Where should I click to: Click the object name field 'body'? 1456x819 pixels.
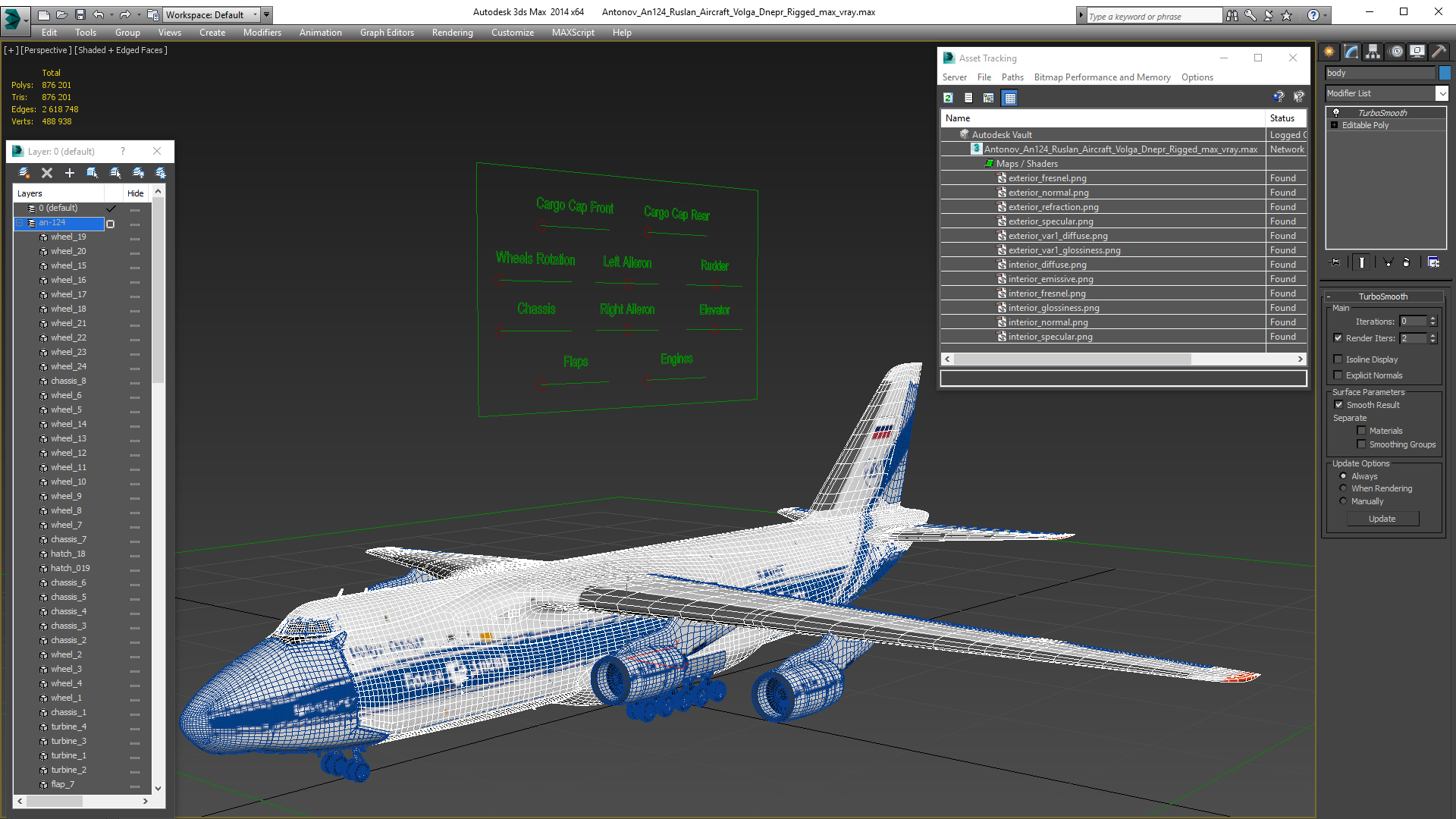pos(1379,73)
